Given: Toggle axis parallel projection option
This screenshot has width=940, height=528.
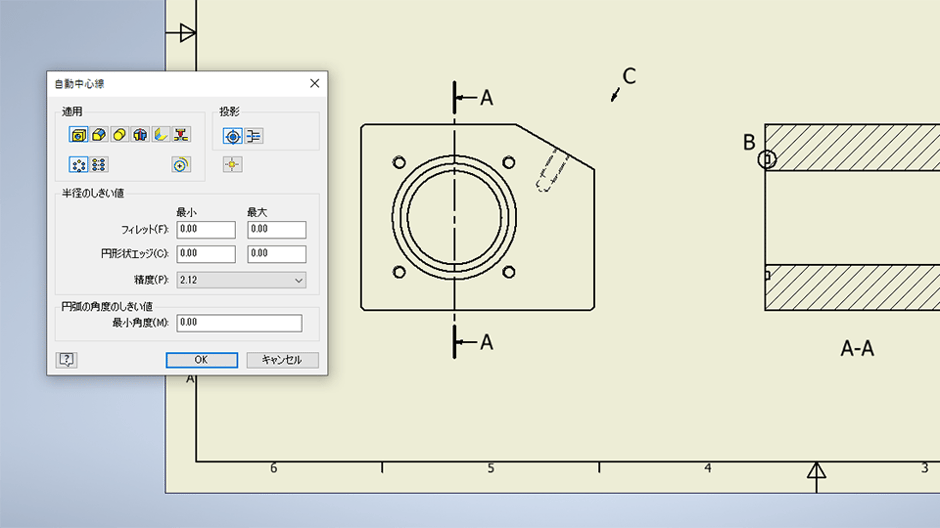Looking at the screenshot, I should click(x=254, y=136).
